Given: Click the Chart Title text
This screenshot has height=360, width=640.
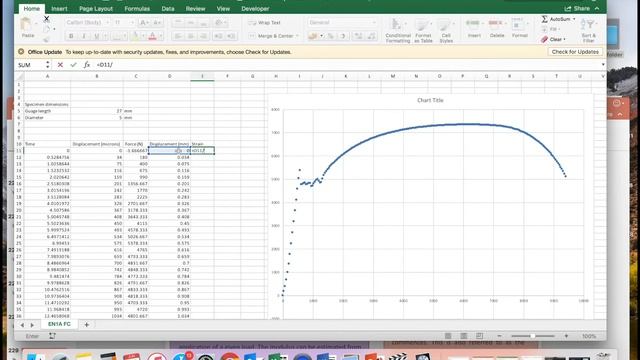Looking at the screenshot, I should pyautogui.click(x=430, y=100).
